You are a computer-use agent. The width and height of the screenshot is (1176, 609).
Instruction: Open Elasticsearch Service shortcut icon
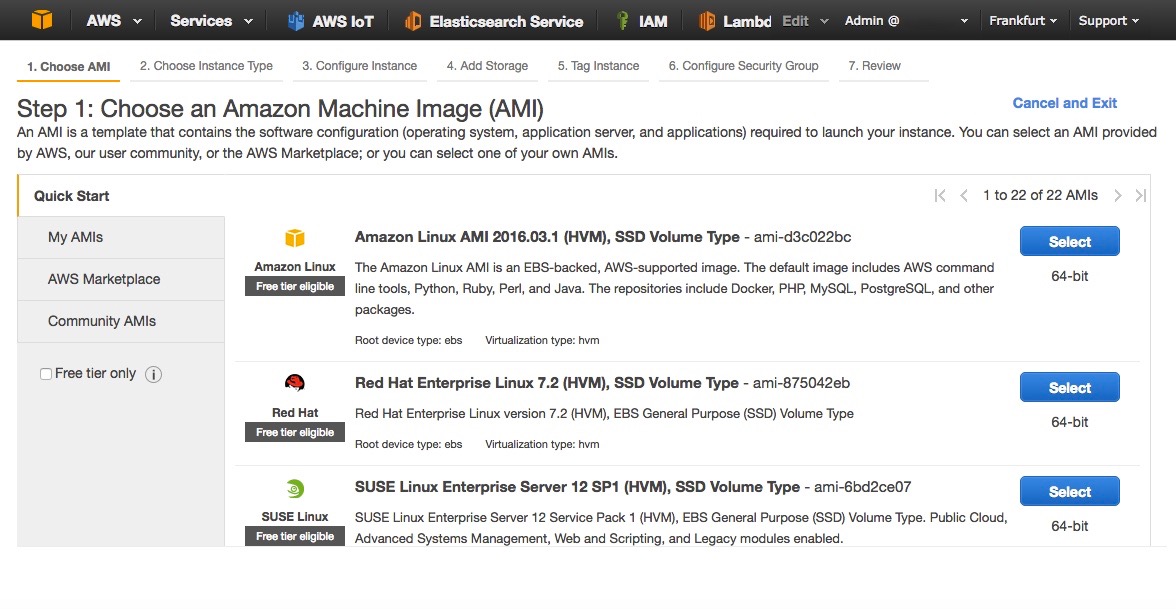coord(412,21)
